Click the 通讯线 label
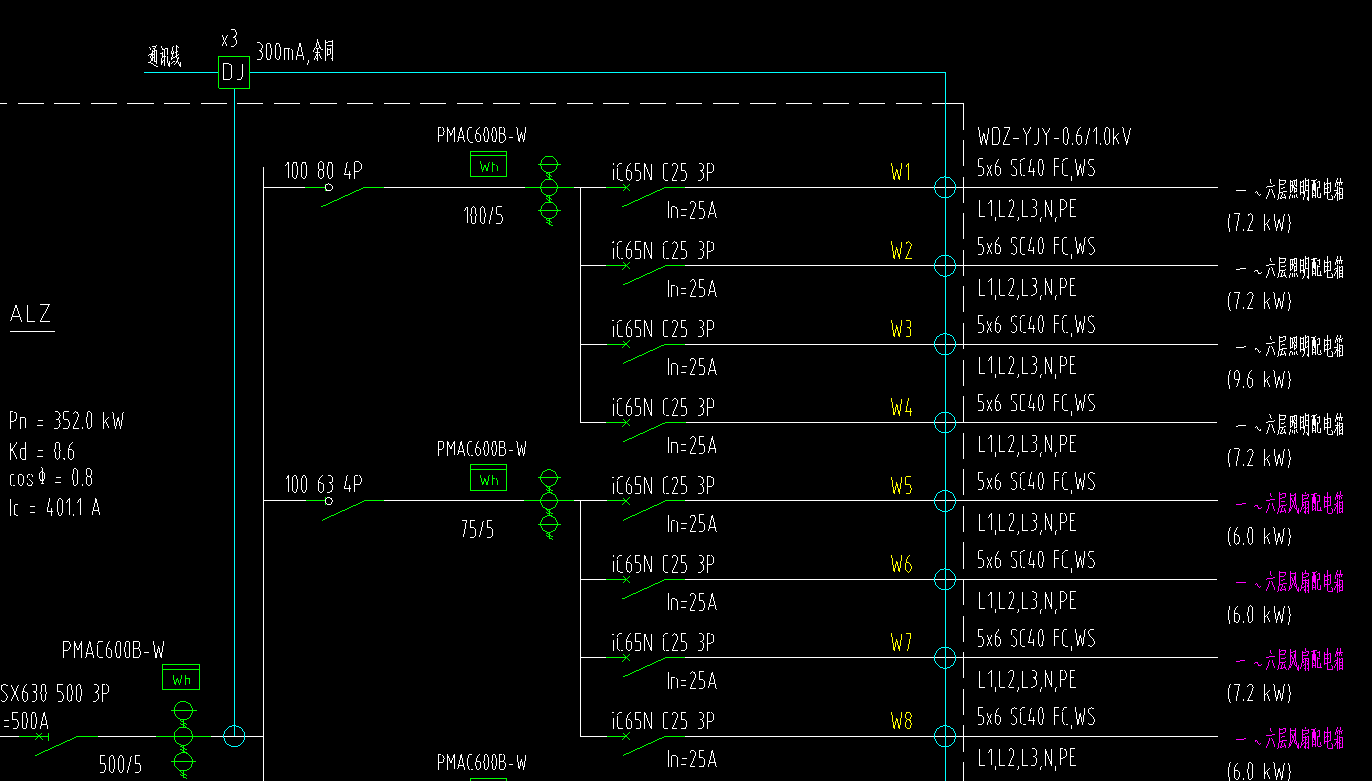This screenshot has width=1372, height=781. tap(164, 56)
